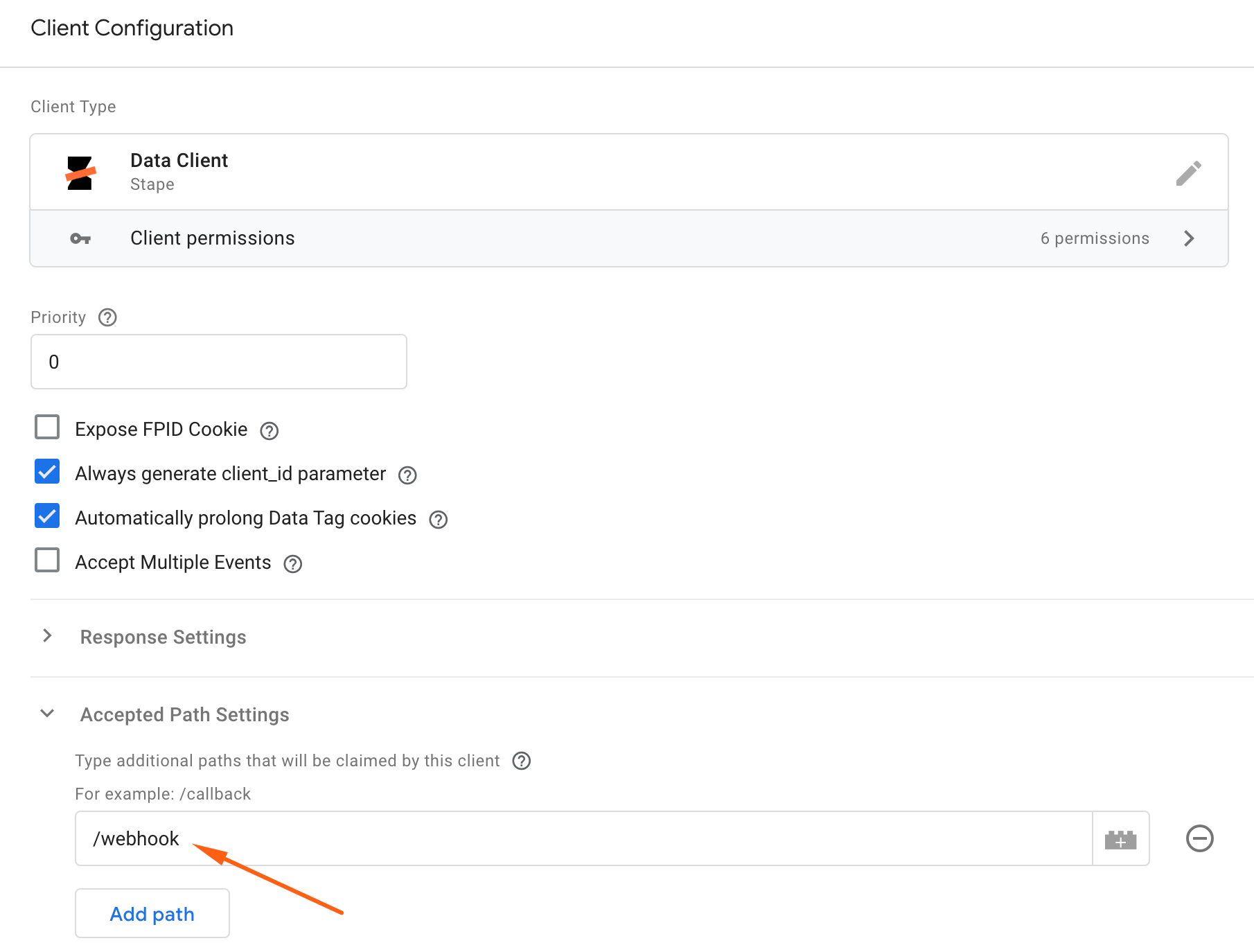This screenshot has height=952, width=1254.
Task: Click the '6 permissions' text
Action: pos(1095,238)
